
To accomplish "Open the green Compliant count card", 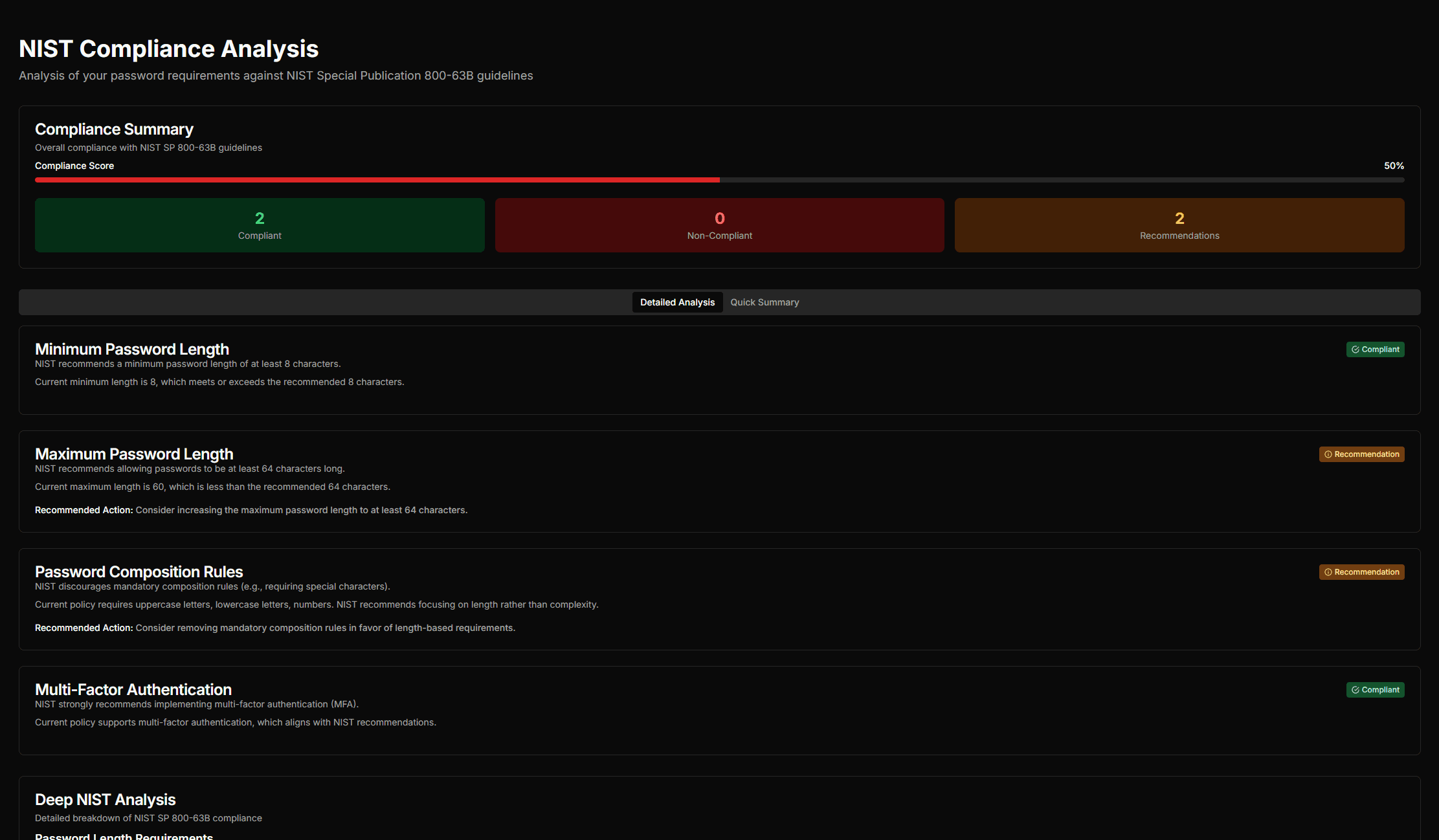I will click(x=260, y=225).
